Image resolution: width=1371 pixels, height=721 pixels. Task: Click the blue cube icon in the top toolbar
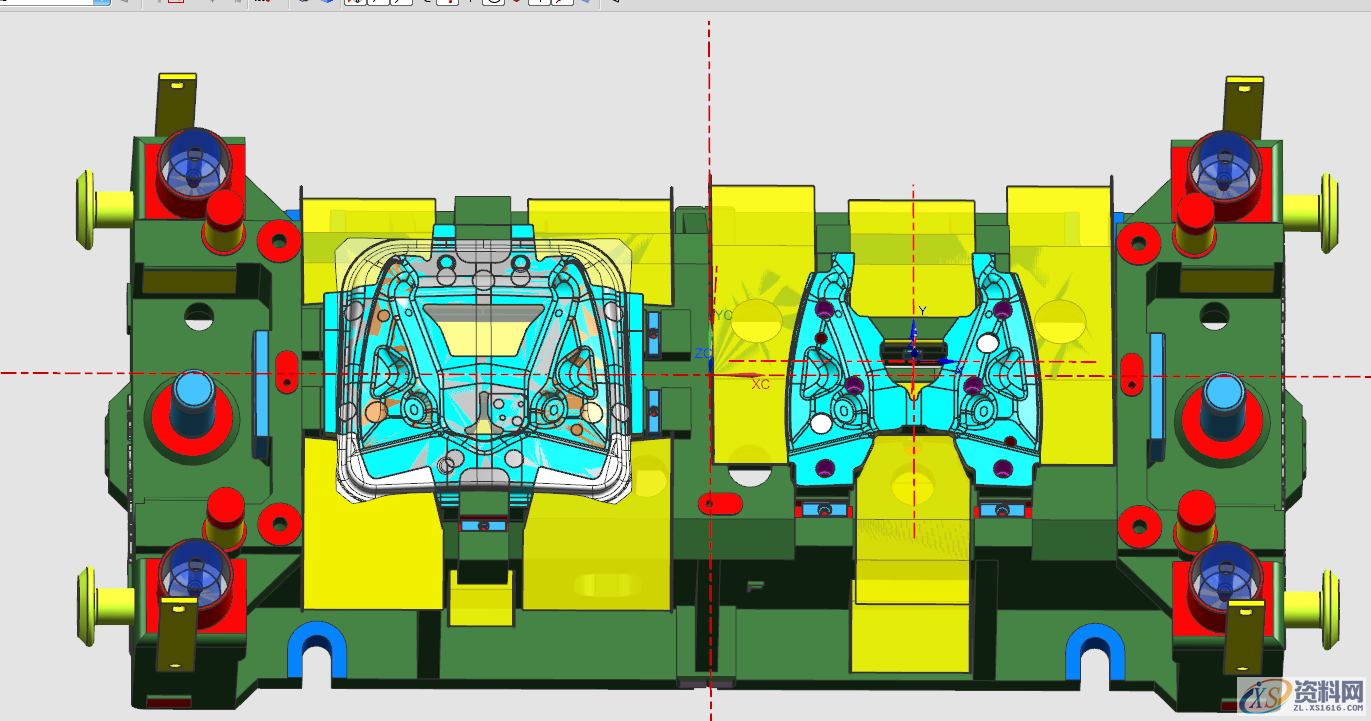tap(327, 3)
